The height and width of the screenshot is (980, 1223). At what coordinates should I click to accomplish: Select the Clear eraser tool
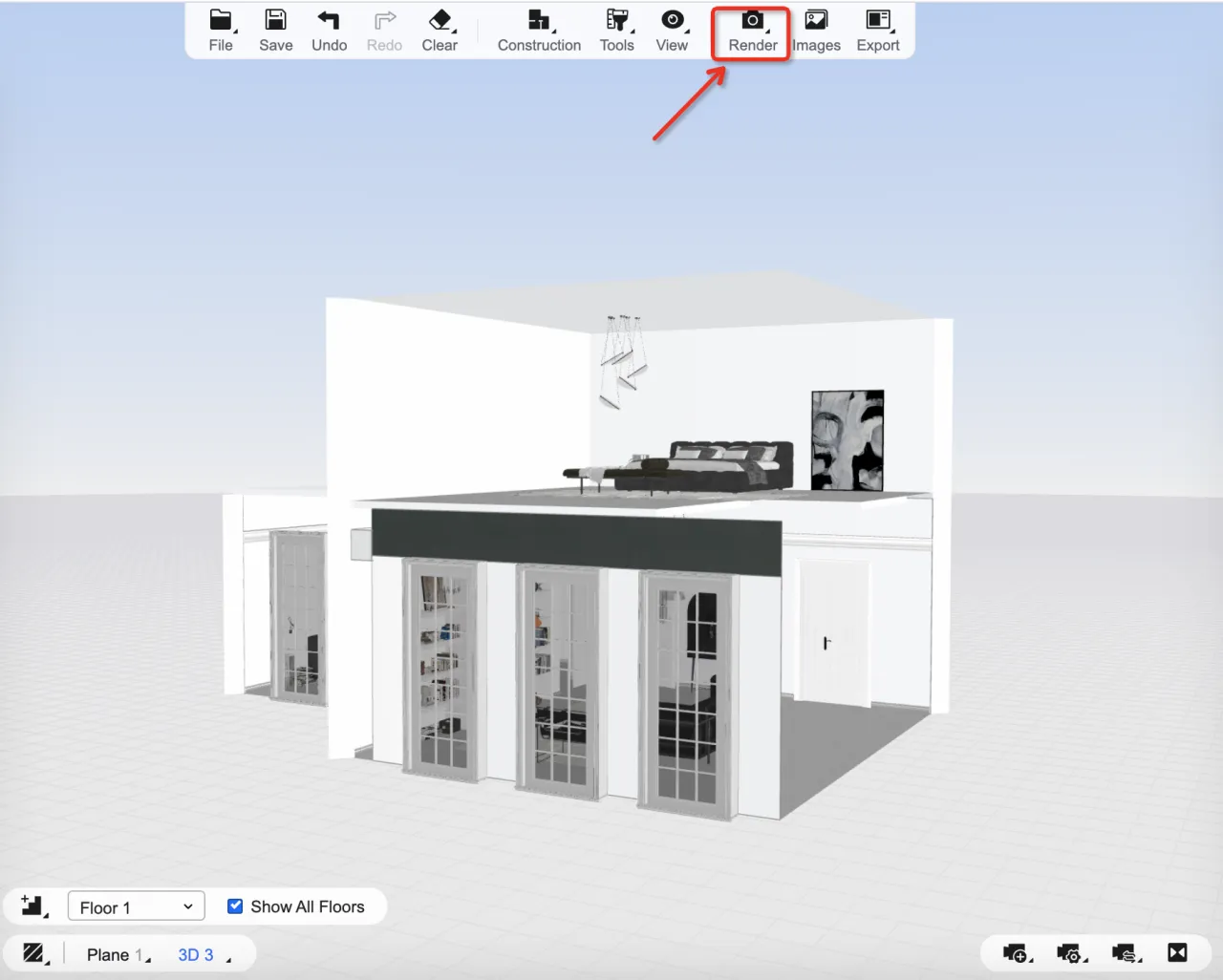pos(440,31)
